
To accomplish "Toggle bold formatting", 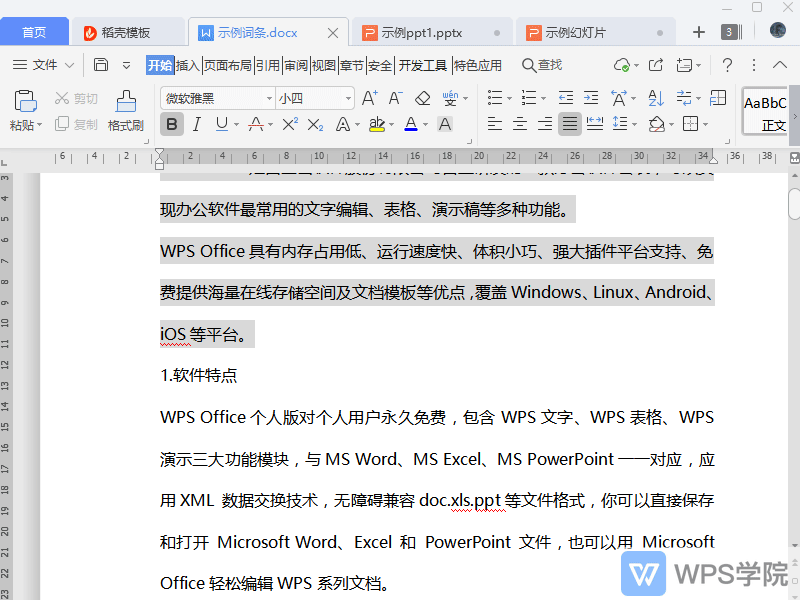I will [x=172, y=125].
